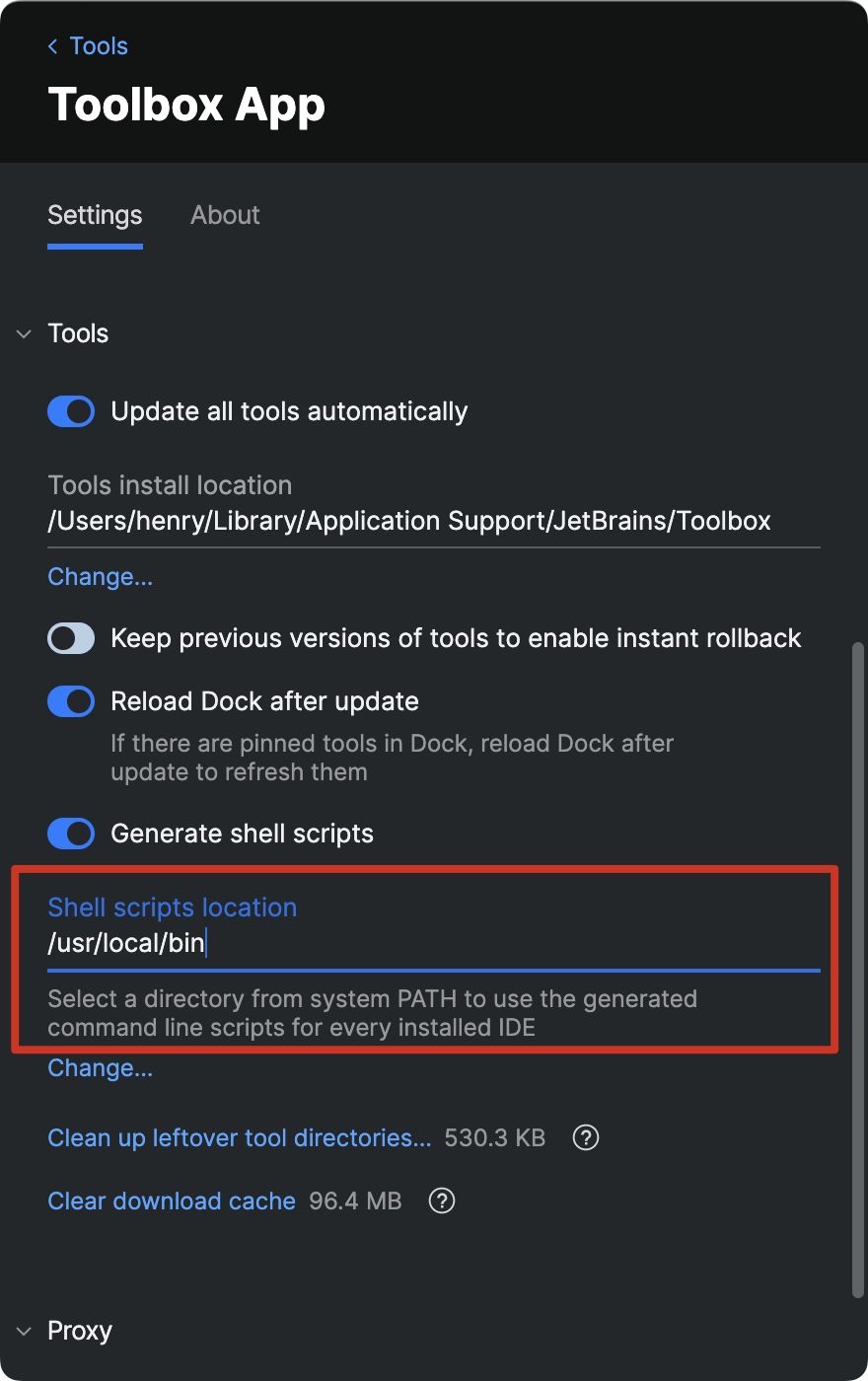
Task: Turn off Generate shell scripts toggle
Action: 71,834
